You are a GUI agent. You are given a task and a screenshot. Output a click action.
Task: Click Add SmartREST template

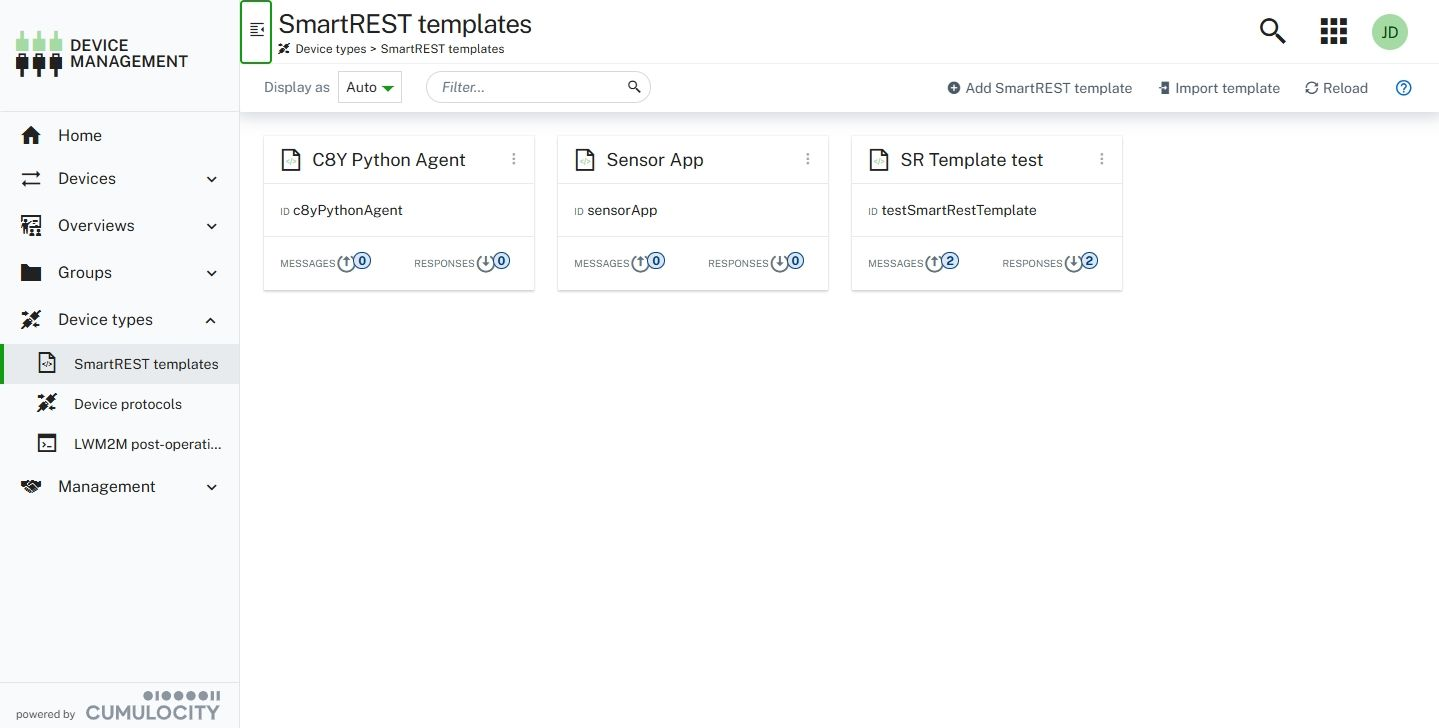pyautogui.click(x=1039, y=88)
